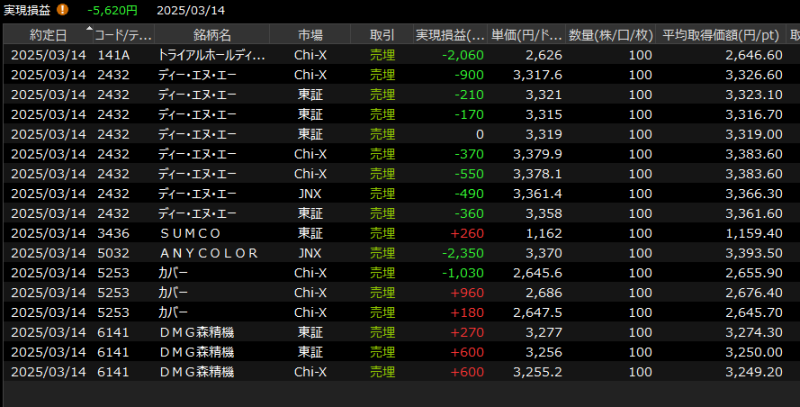The width and height of the screenshot is (800, 407).
Task: Click average cost 3,393.50 cell
Action: pyautogui.click(x=754, y=253)
